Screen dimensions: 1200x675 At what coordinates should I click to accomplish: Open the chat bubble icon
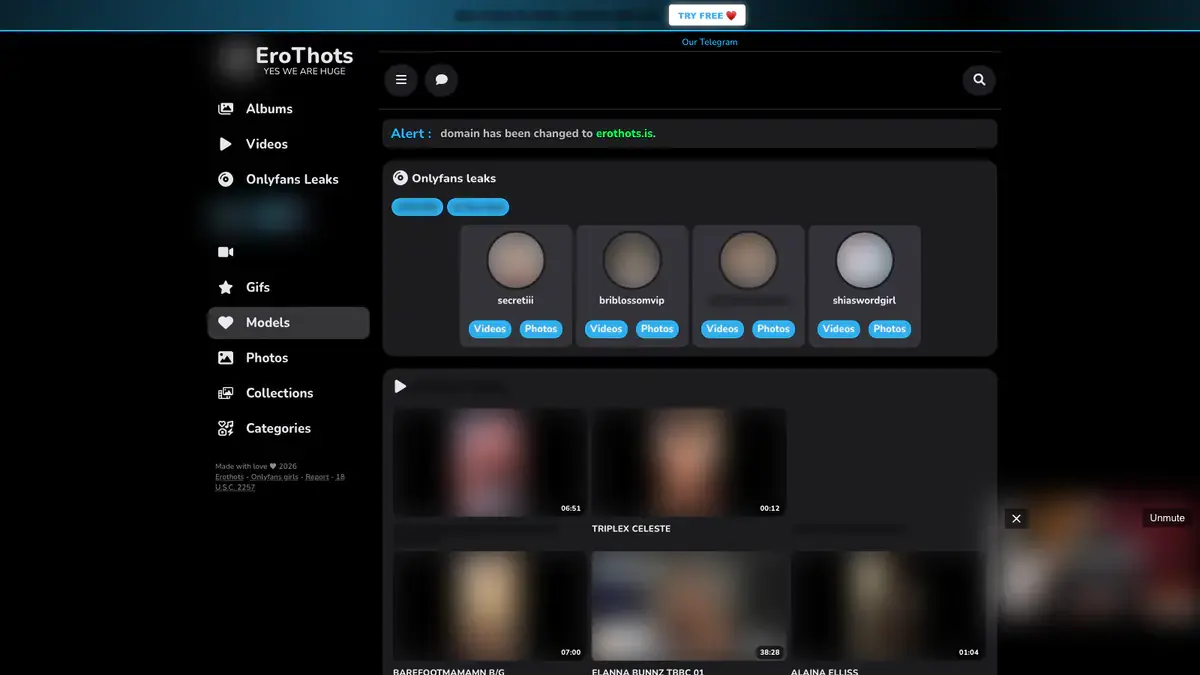[441, 80]
